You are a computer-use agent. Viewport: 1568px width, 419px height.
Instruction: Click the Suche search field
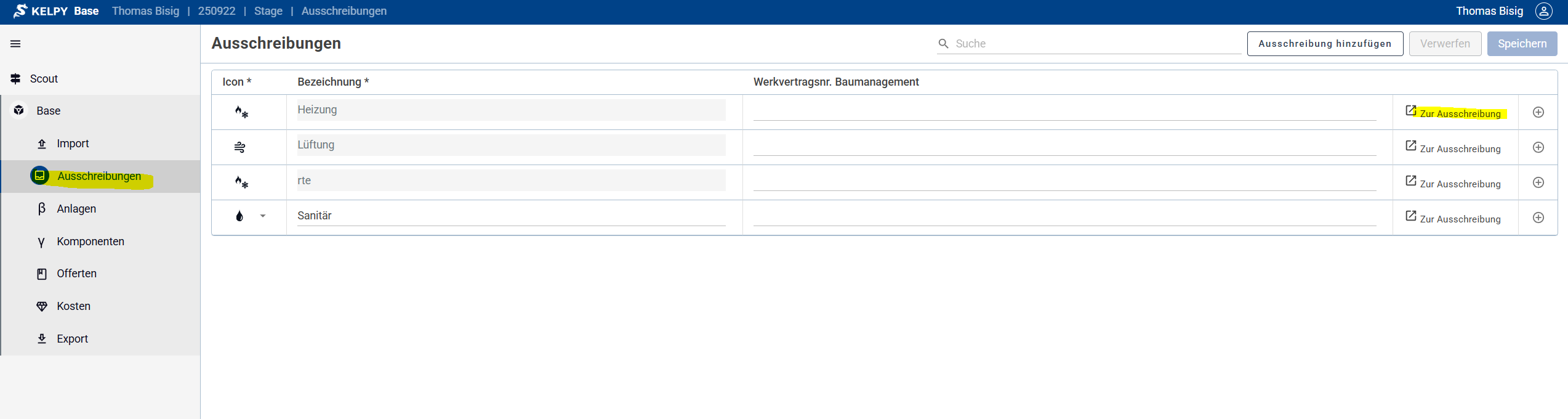click(x=1096, y=44)
